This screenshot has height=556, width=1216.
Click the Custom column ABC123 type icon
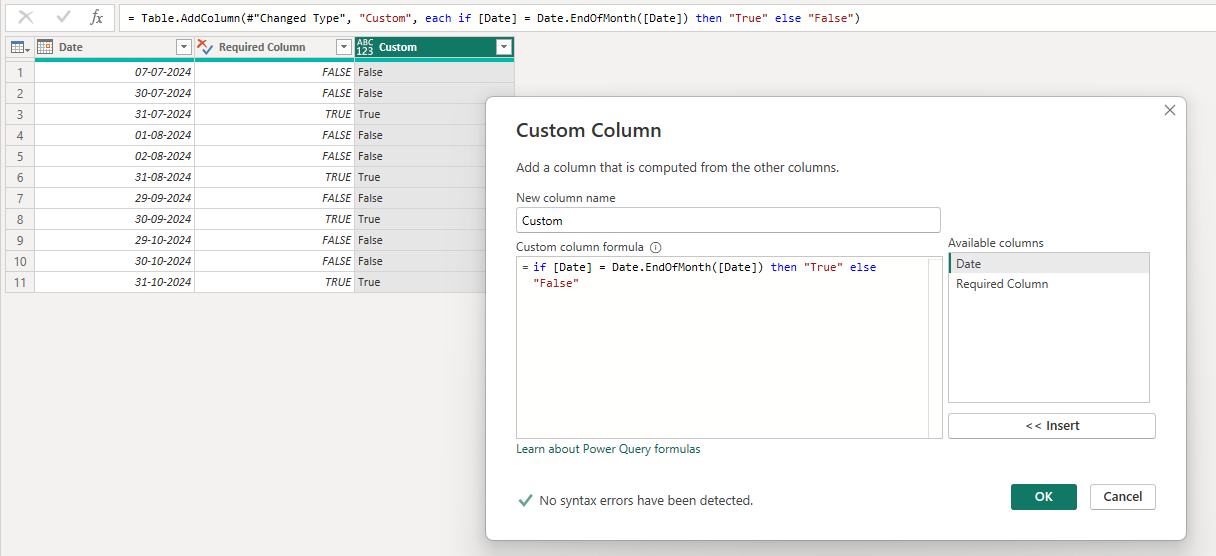365,47
